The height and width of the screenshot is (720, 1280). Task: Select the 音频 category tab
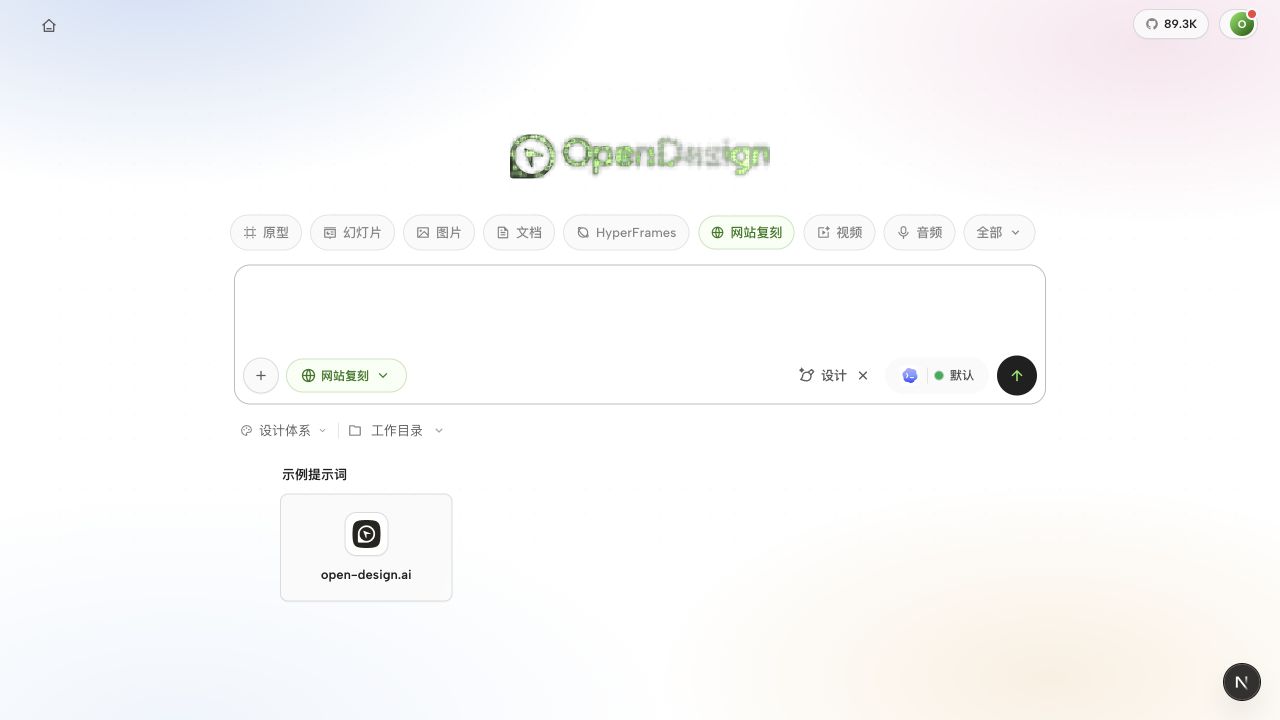pos(919,232)
